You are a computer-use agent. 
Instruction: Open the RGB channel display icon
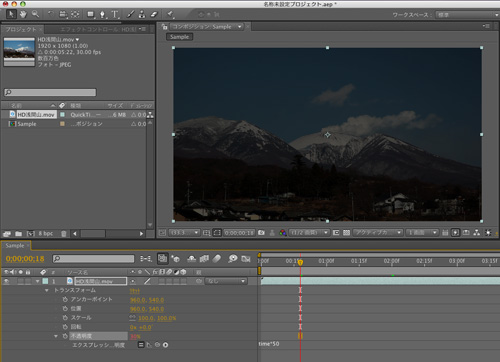pos(283,233)
